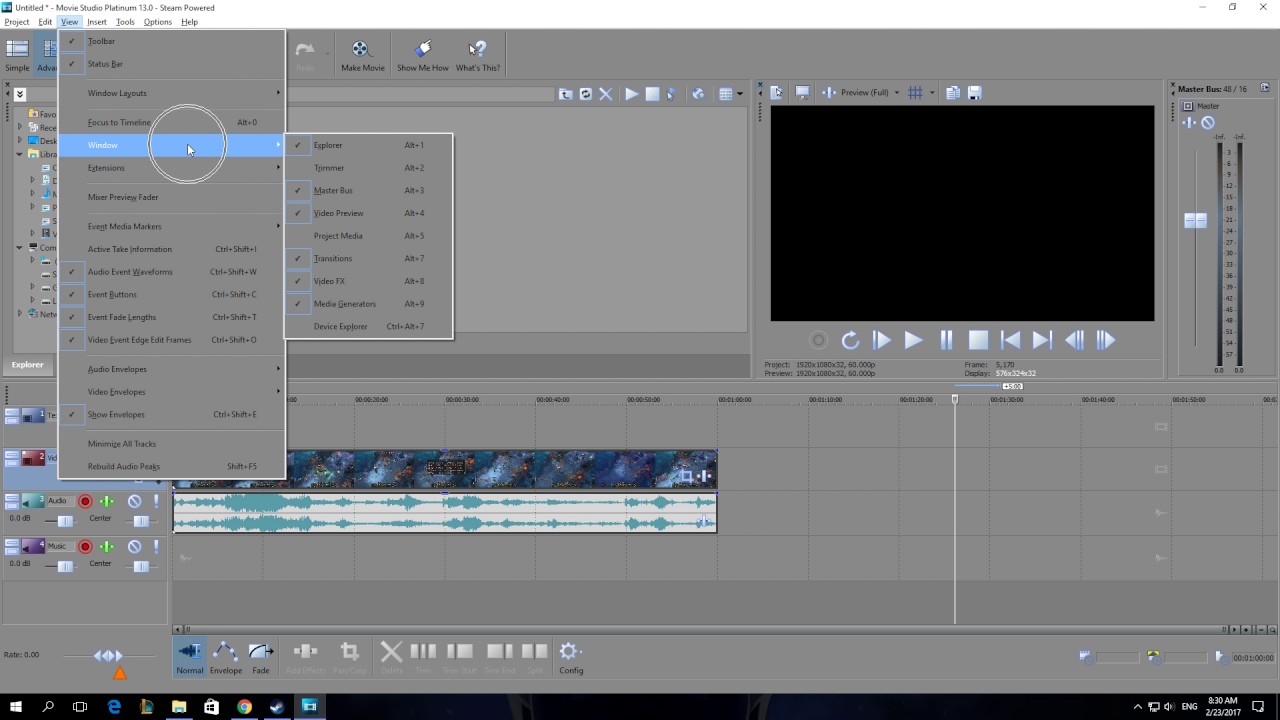Mute the Master Bus output
This screenshot has height=720, width=1280.
(1208, 123)
